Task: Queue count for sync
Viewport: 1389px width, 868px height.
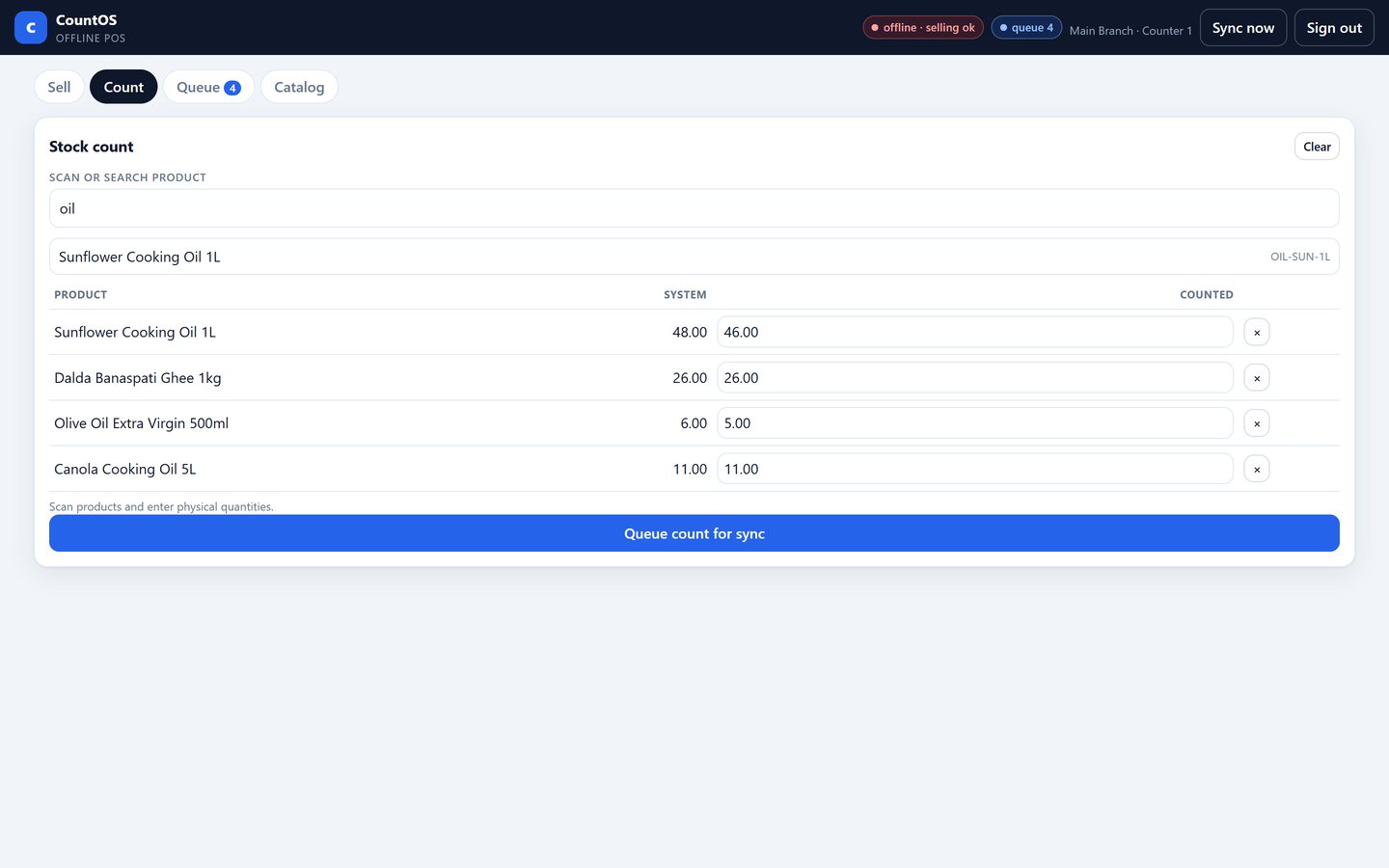Action: click(x=694, y=533)
